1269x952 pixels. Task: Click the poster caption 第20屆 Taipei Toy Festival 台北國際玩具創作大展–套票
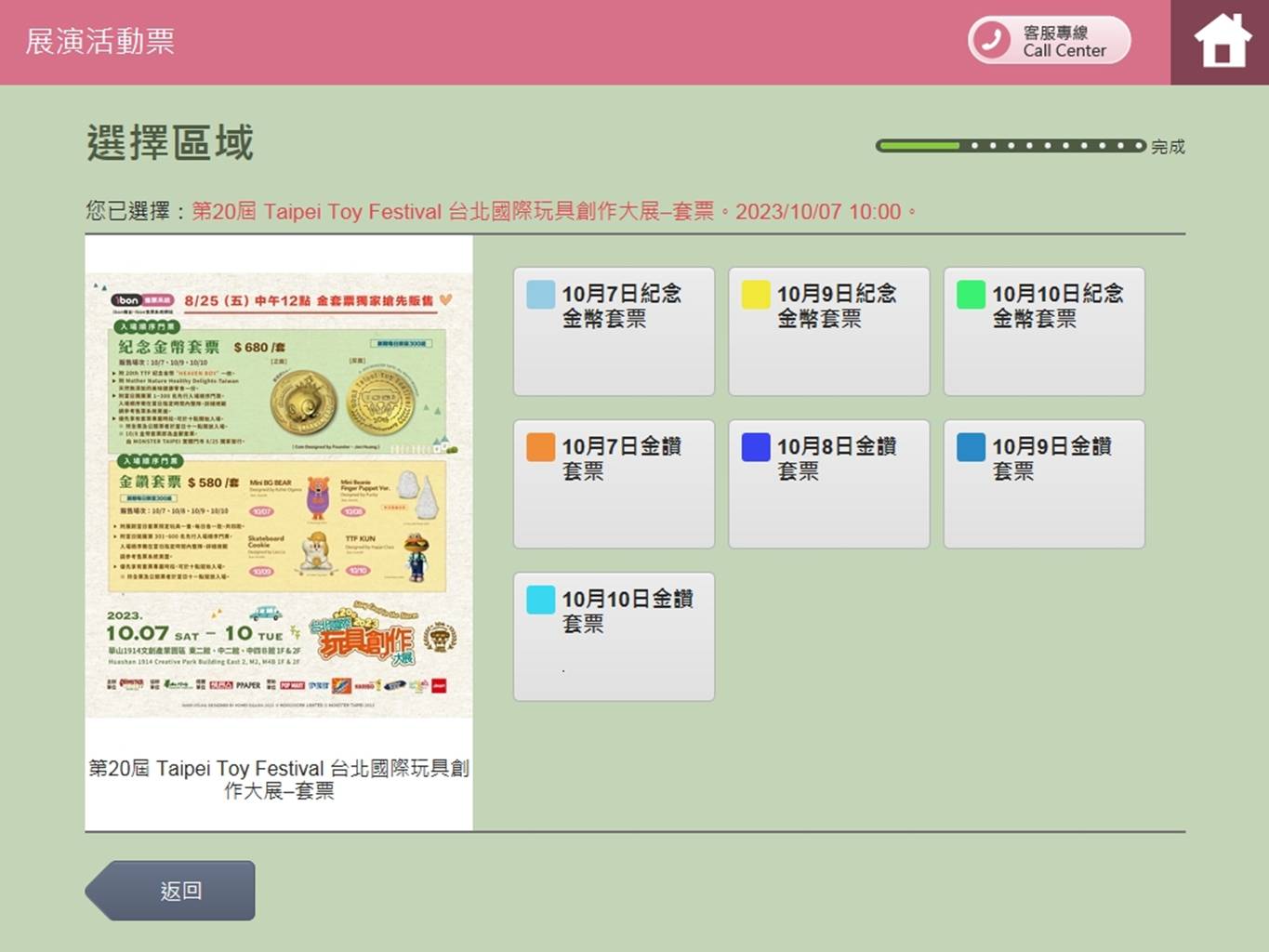click(x=279, y=779)
